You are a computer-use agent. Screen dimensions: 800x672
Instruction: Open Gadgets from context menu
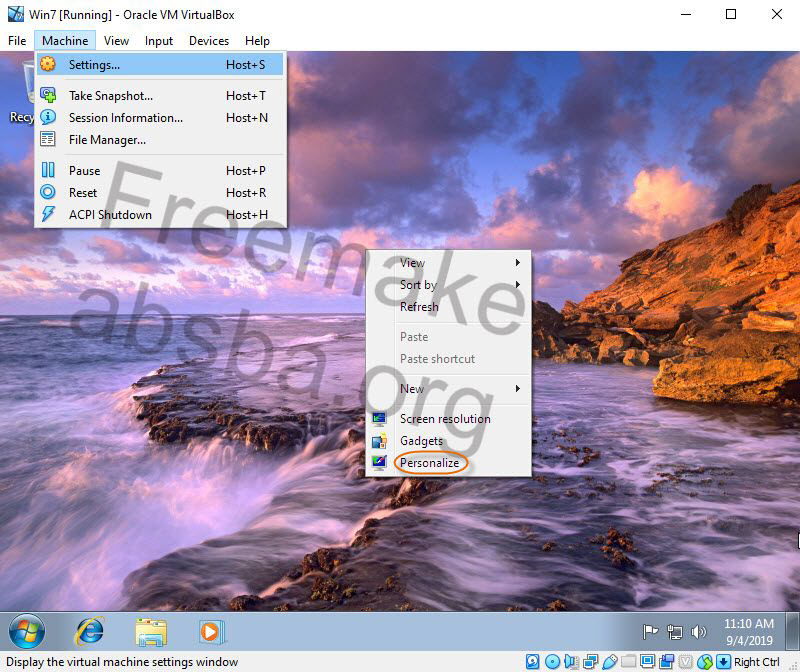pos(448,441)
